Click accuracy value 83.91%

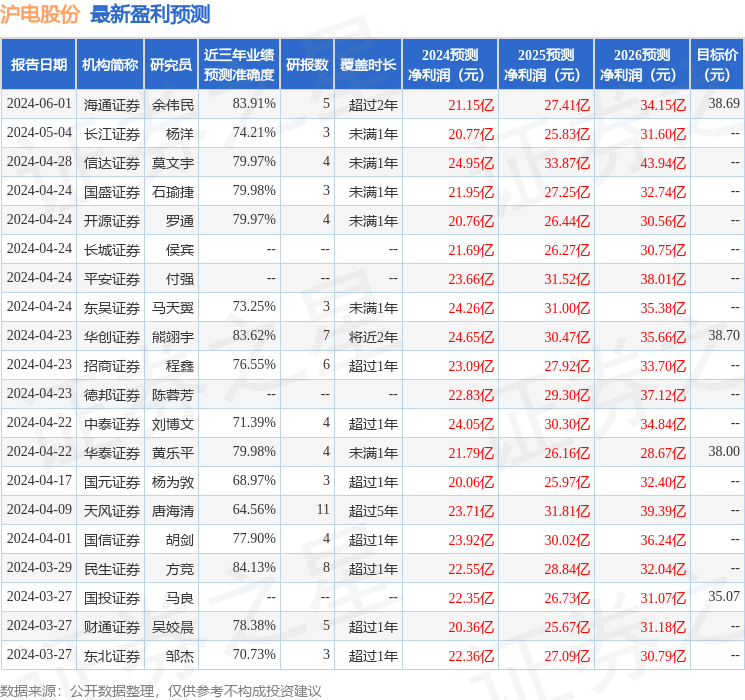tap(254, 103)
